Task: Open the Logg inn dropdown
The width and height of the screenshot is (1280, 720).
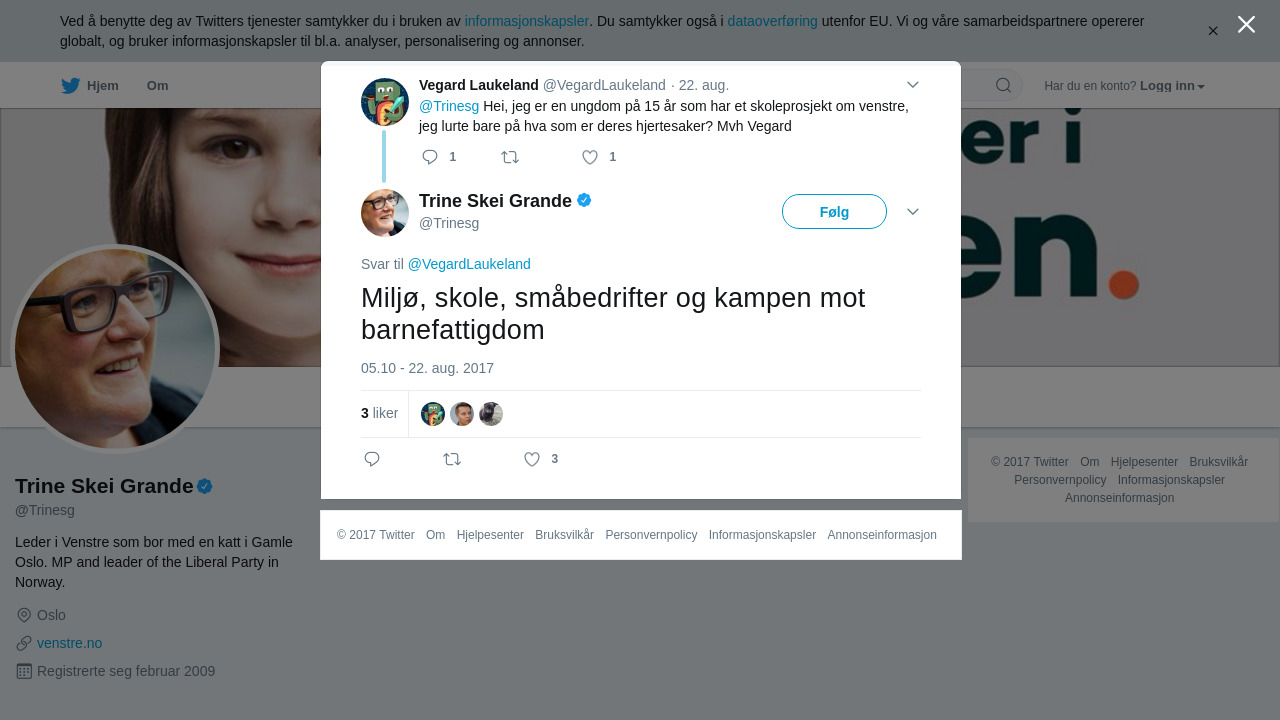Action: pos(1172,86)
